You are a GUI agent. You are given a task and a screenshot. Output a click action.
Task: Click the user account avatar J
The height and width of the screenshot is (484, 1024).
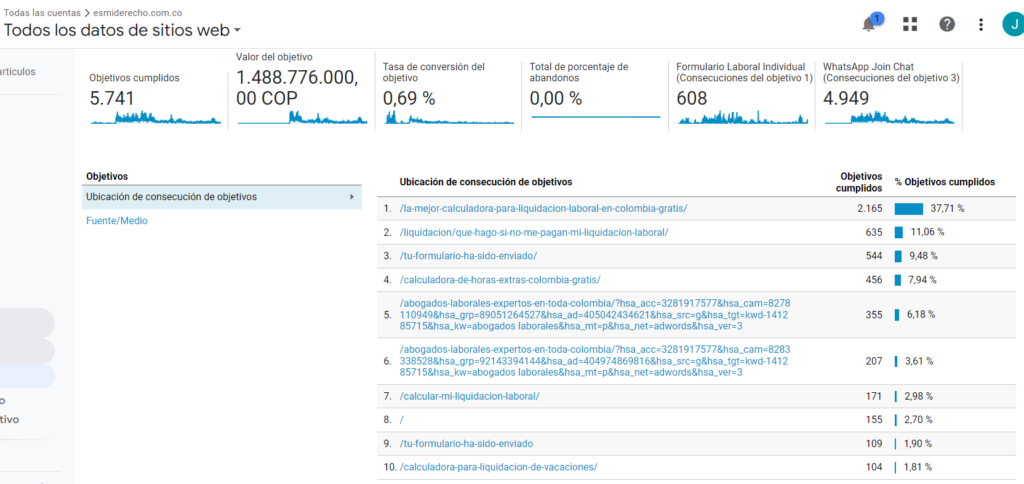1011,24
